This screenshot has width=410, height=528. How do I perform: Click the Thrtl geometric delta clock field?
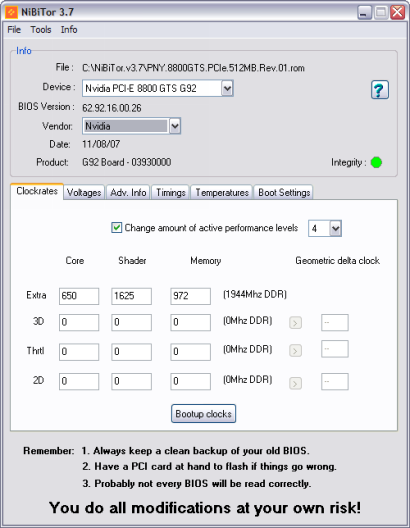335,349
